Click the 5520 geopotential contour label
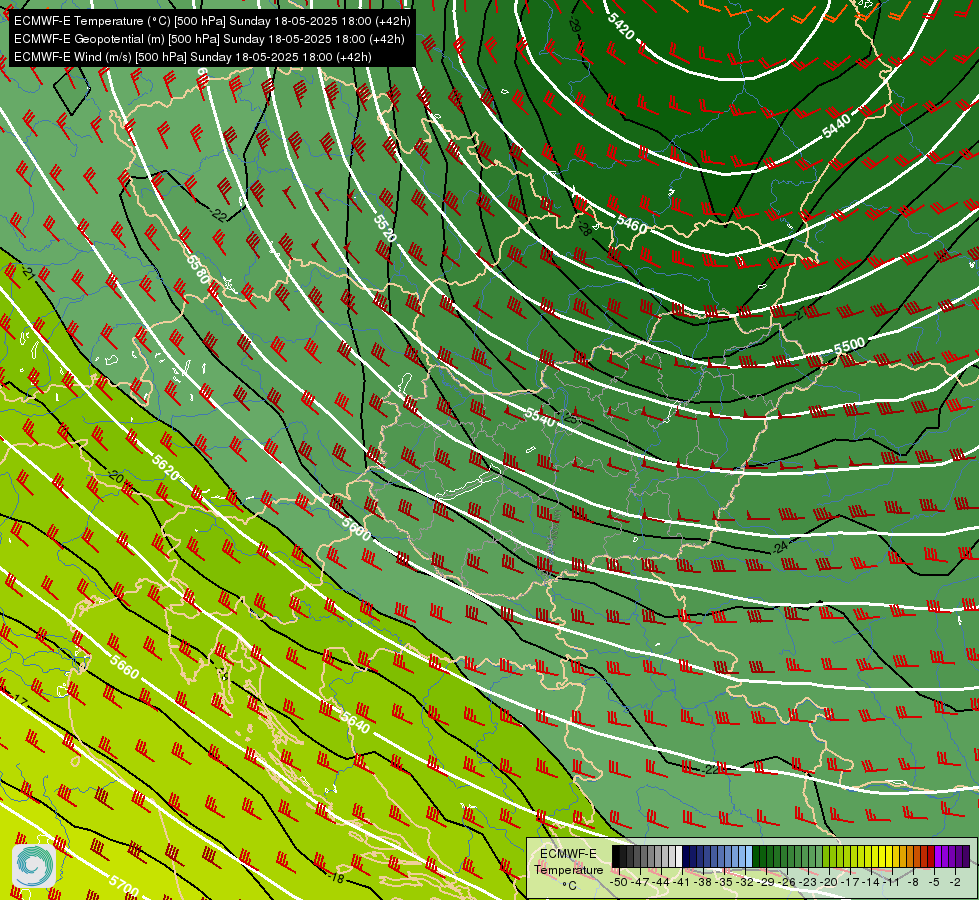The width and height of the screenshot is (979, 900). [x=385, y=228]
